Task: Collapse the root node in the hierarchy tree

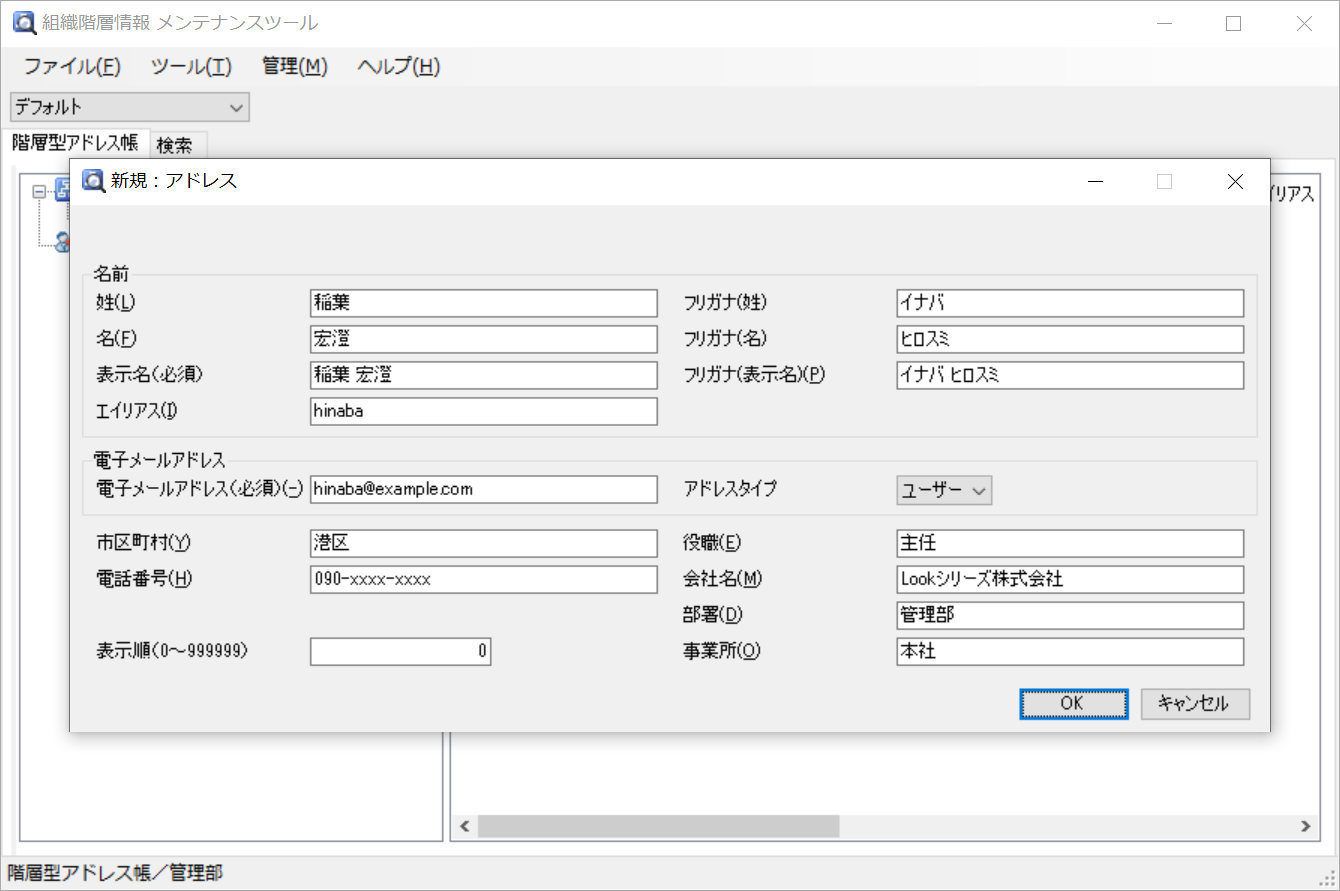Action: pos(37,191)
